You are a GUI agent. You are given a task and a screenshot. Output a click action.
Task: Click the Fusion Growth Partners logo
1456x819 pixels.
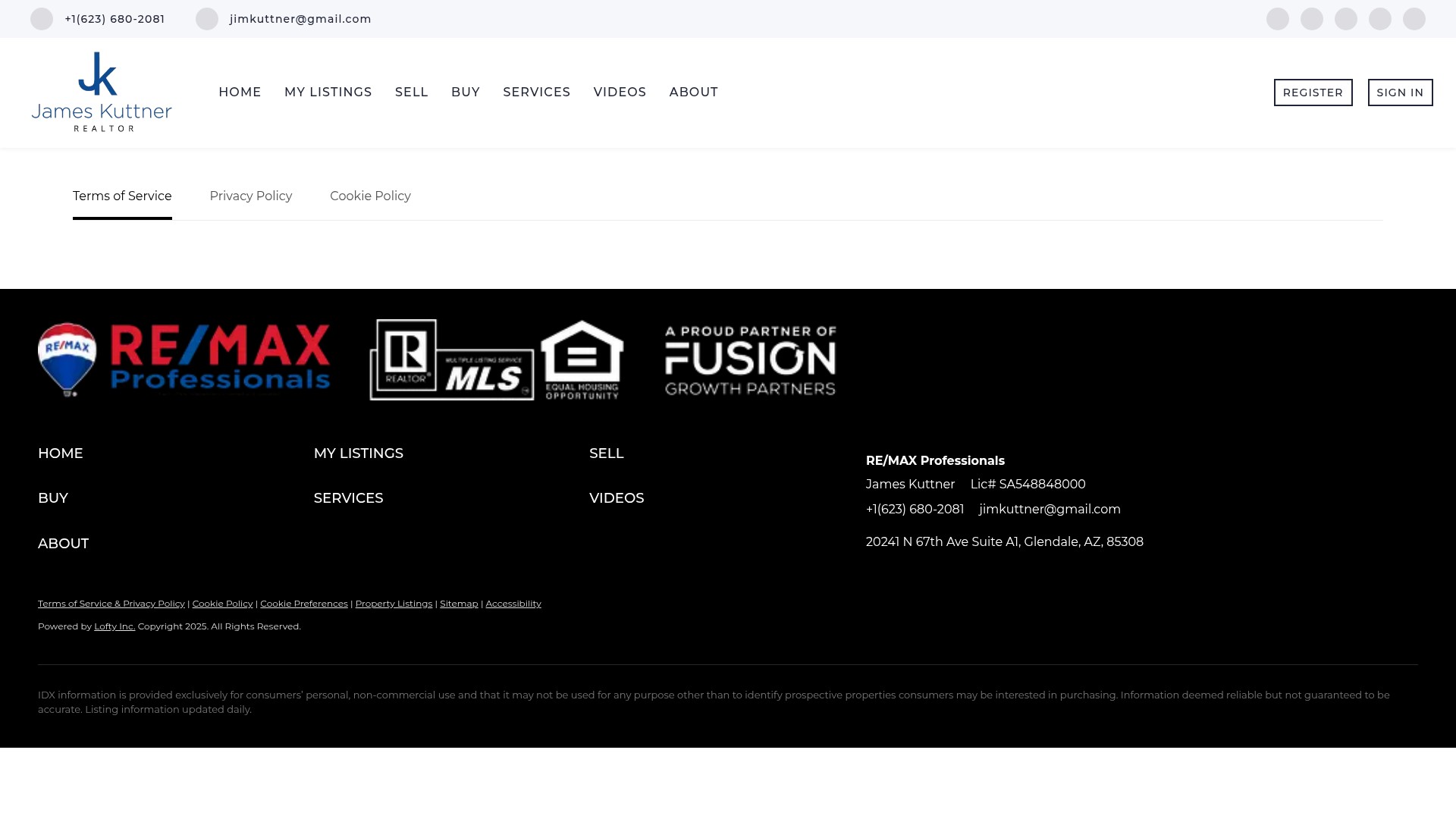(x=751, y=361)
